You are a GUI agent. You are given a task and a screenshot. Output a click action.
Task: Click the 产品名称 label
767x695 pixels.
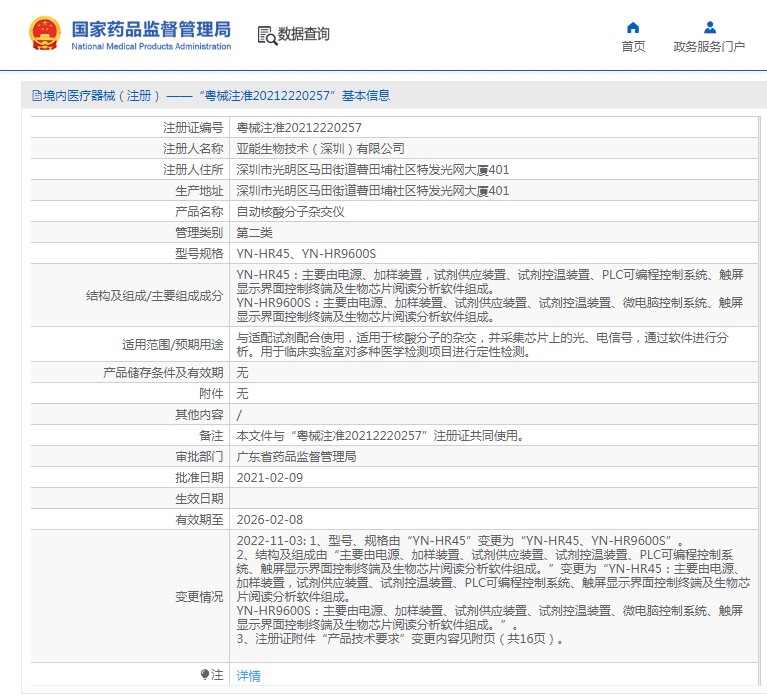coord(199,212)
